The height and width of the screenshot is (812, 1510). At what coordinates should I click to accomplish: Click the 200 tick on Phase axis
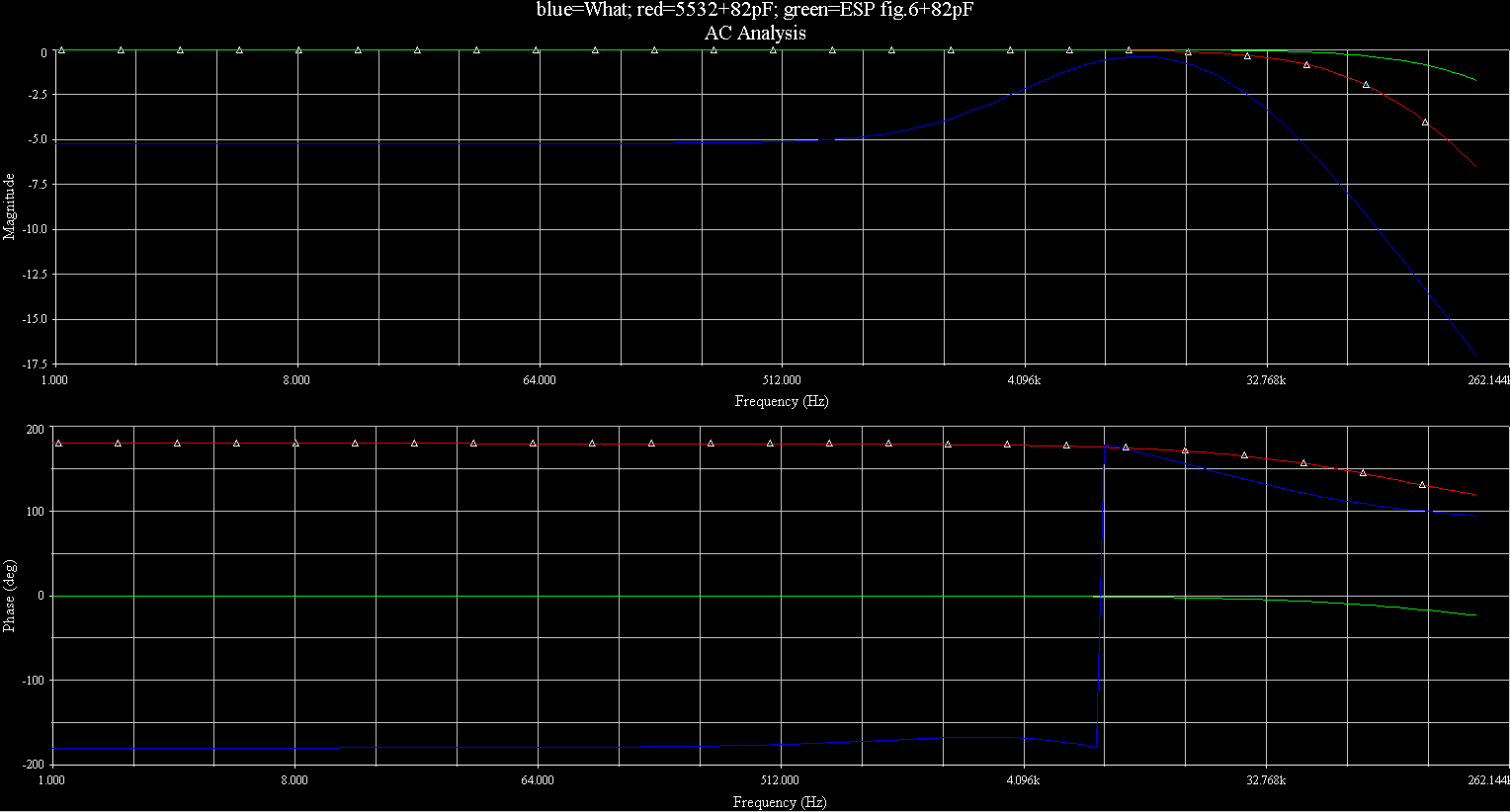click(x=35, y=429)
